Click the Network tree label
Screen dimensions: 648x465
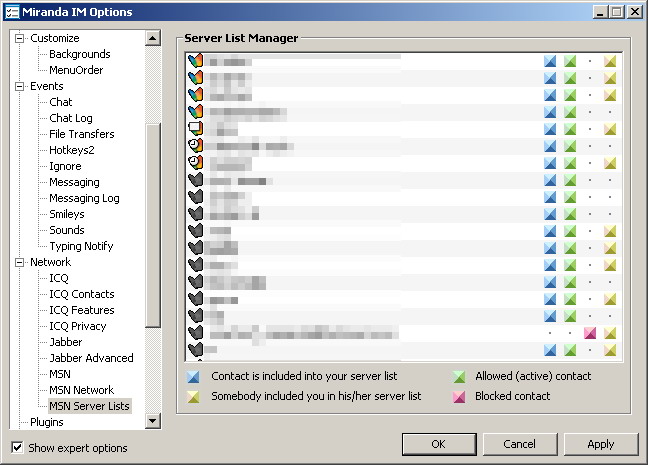50,262
